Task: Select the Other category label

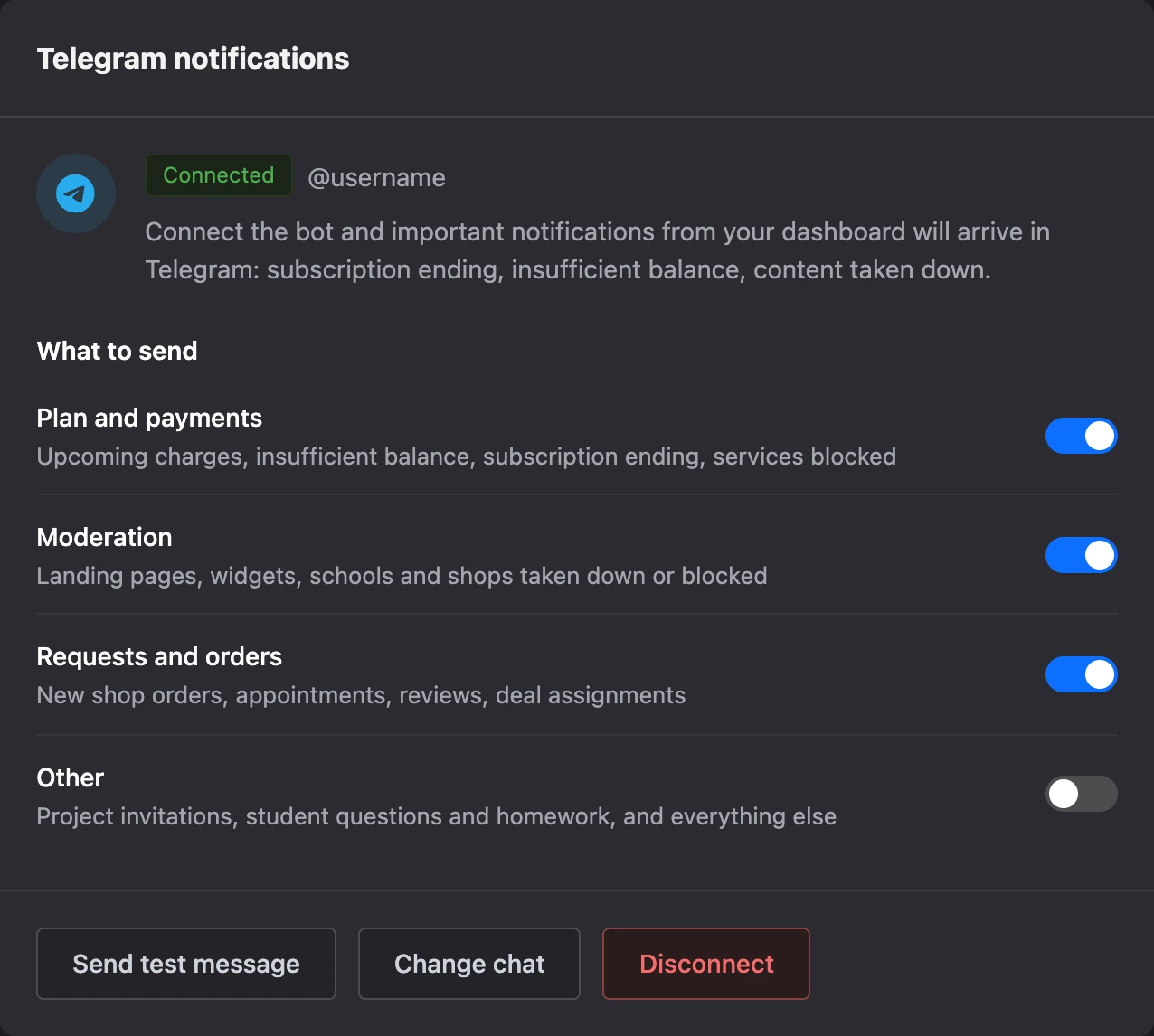Action: (71, 777)
